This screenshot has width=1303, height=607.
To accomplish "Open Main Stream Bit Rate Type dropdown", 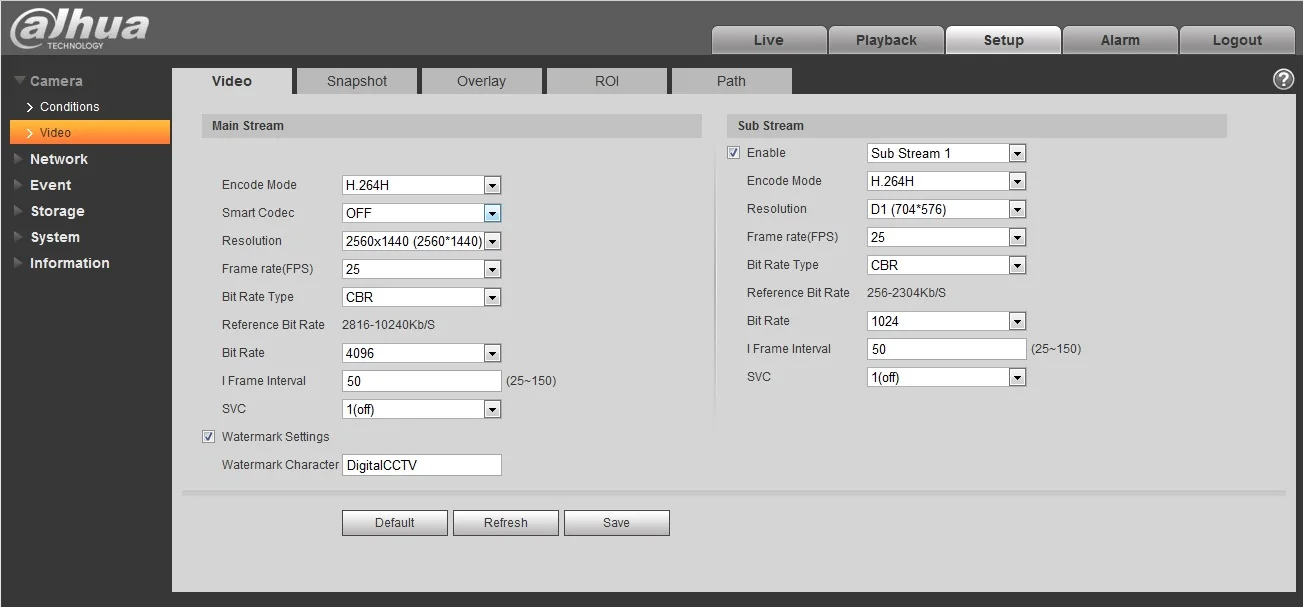I will (421, 297).
